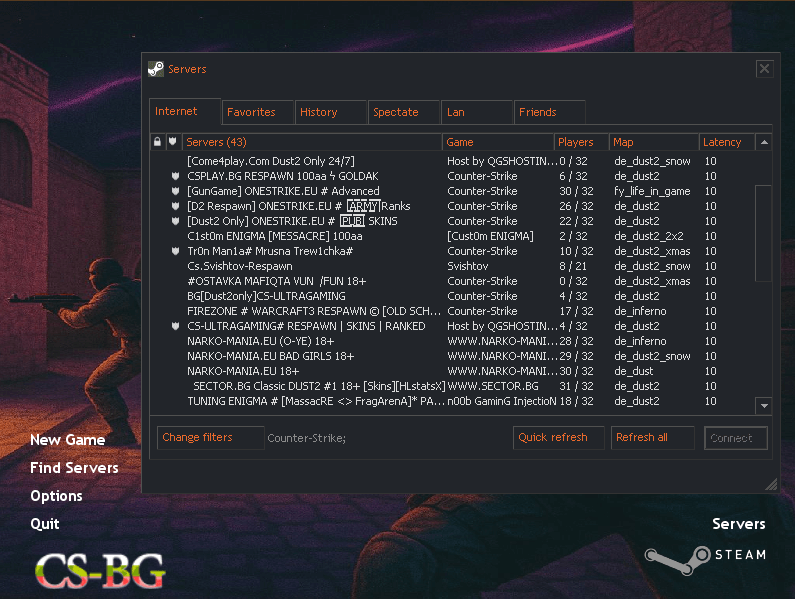795x599 pixels.
Task: Select [D2 Respawn] ONESTRIKE.EU ARMY Ranks server
Action: click(452, 206)
